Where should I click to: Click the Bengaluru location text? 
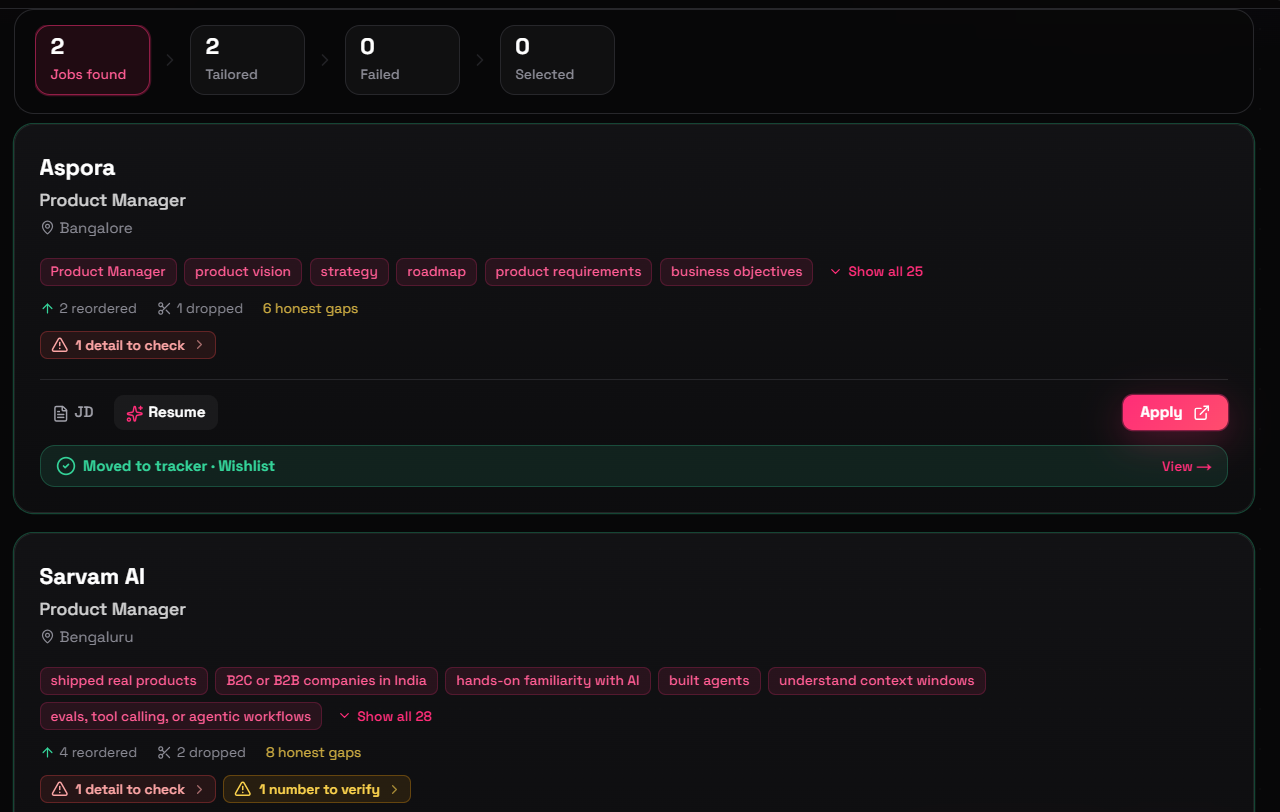click(96, 637)
